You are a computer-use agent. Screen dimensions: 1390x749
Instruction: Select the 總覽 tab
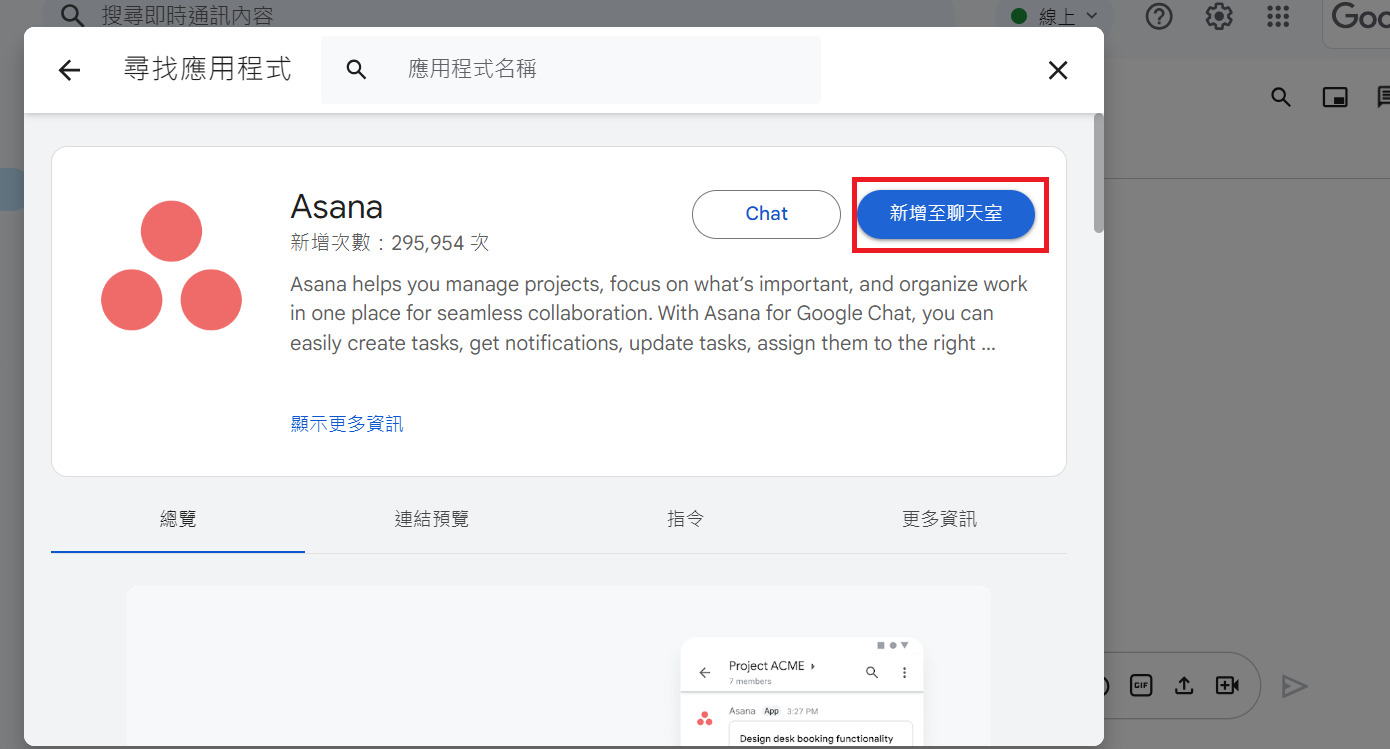tap(178, 519)
